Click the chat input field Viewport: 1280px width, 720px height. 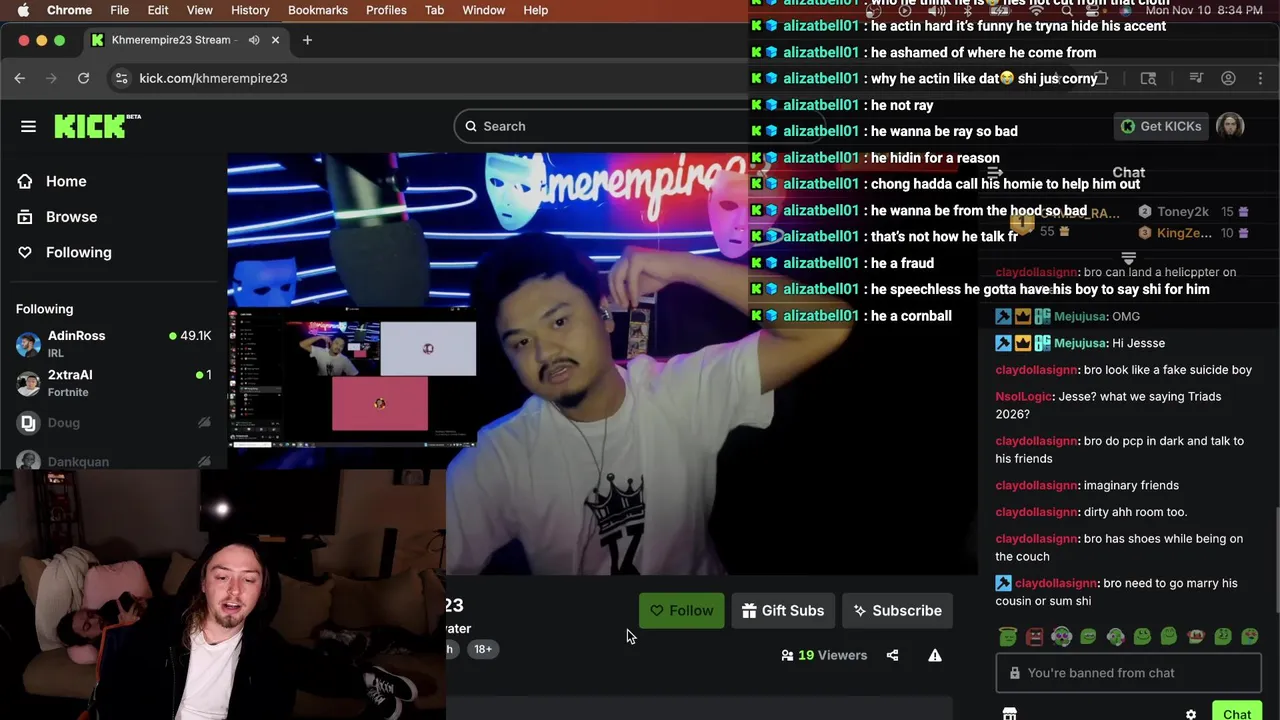1128,673
